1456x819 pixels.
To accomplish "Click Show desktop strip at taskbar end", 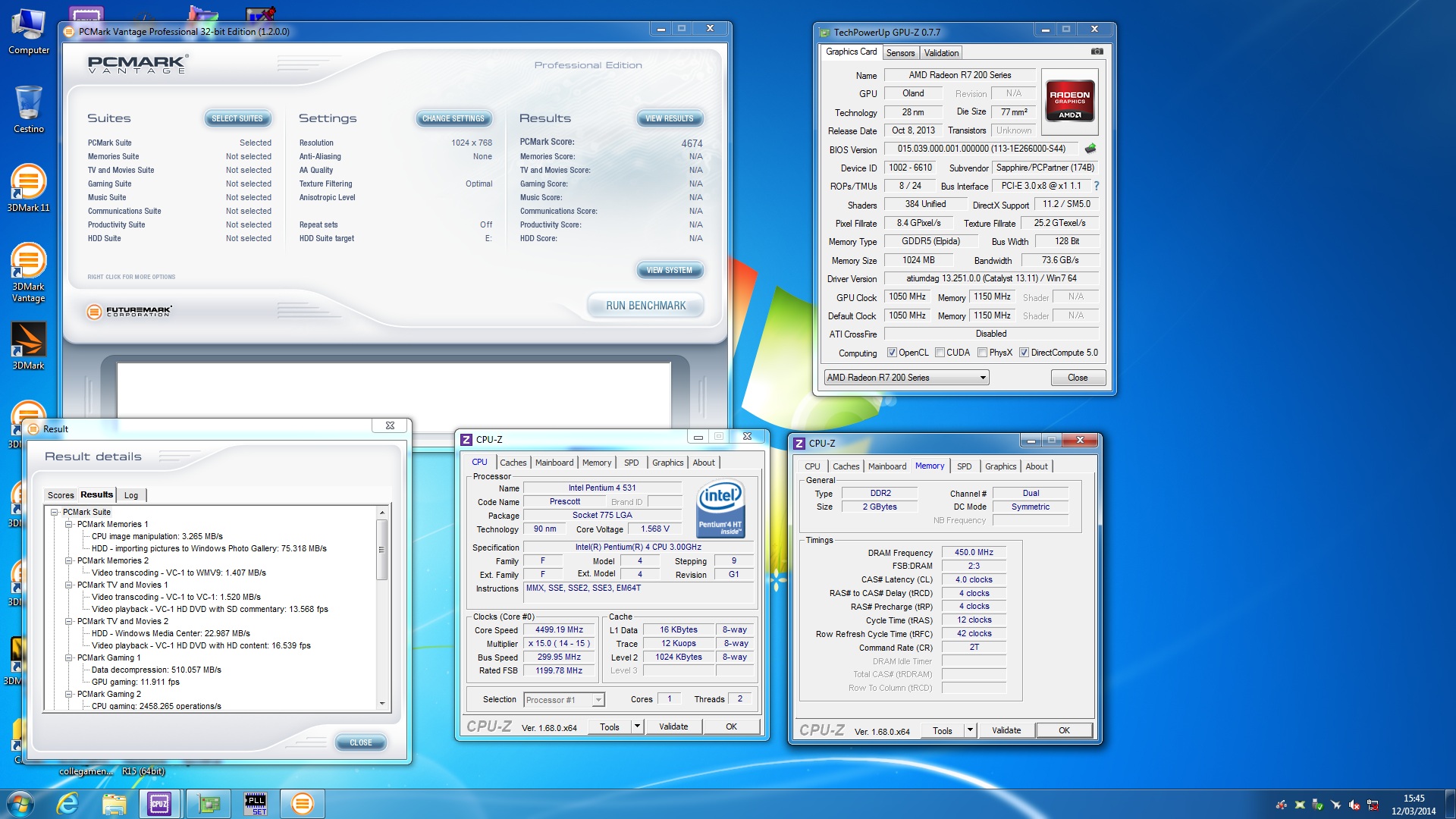I will [1450, 804].
